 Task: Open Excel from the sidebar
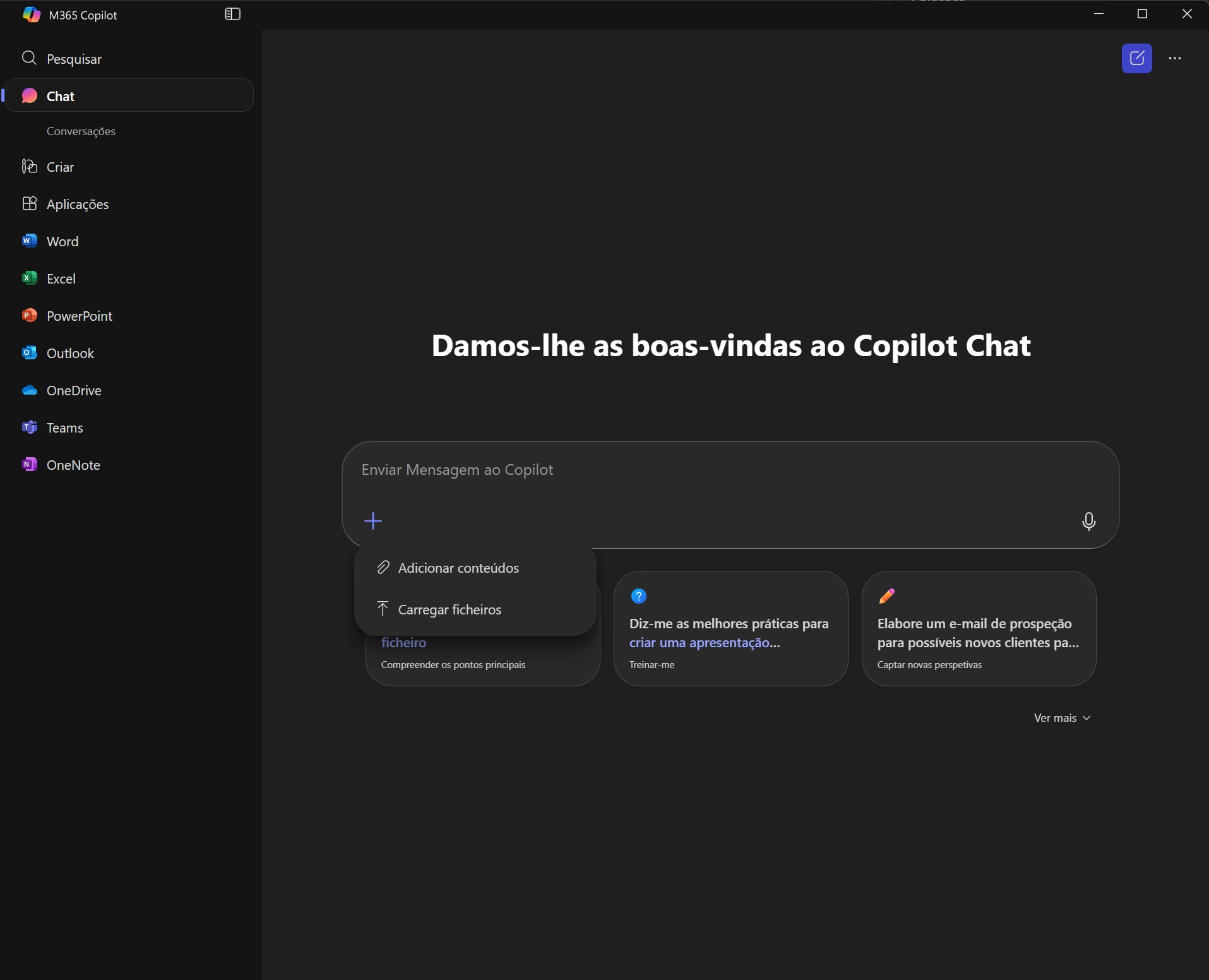click(x=61, y=278)
